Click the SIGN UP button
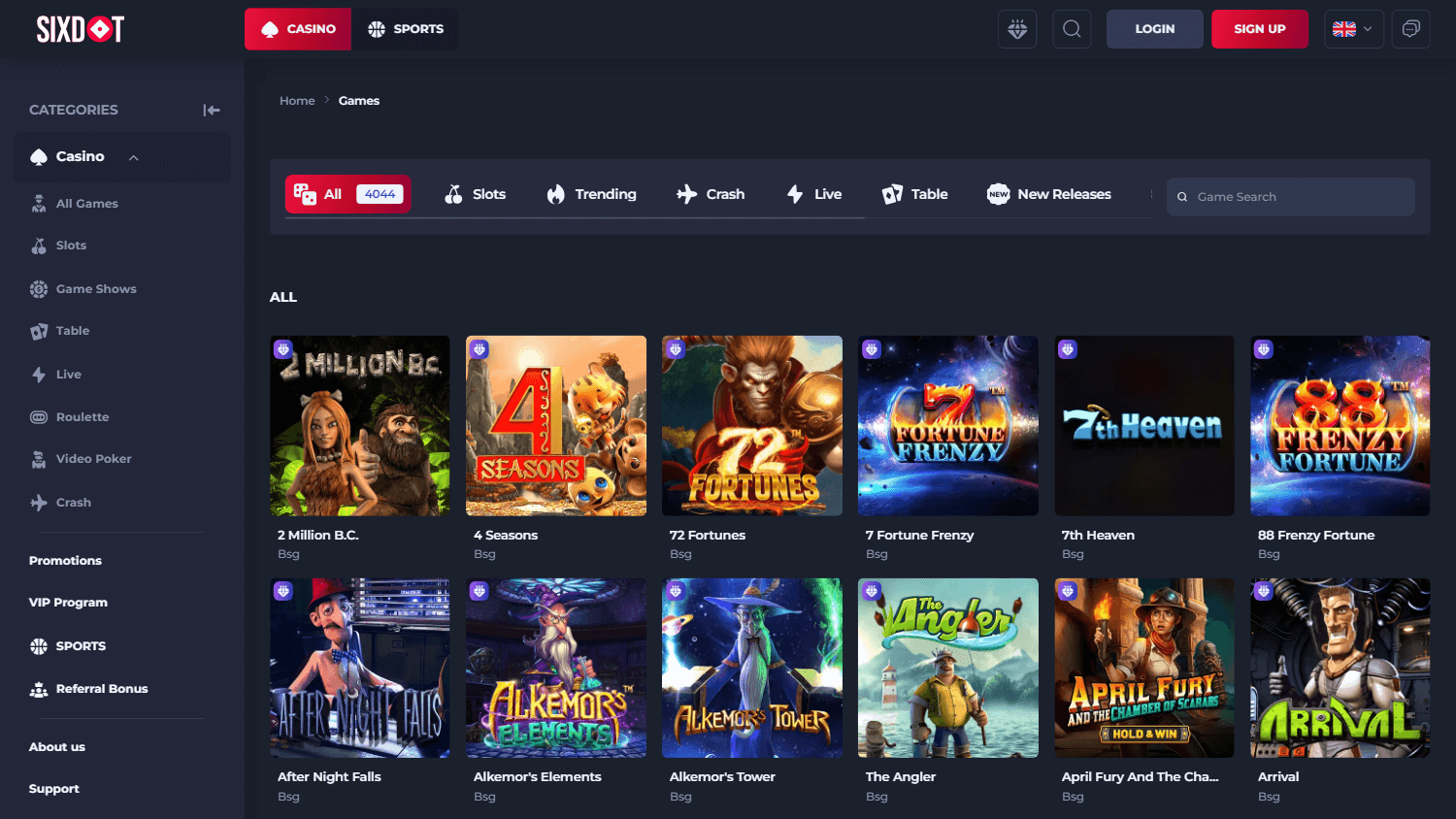The width and height of the screenshot is (1456, 819). click(1260, 29)
